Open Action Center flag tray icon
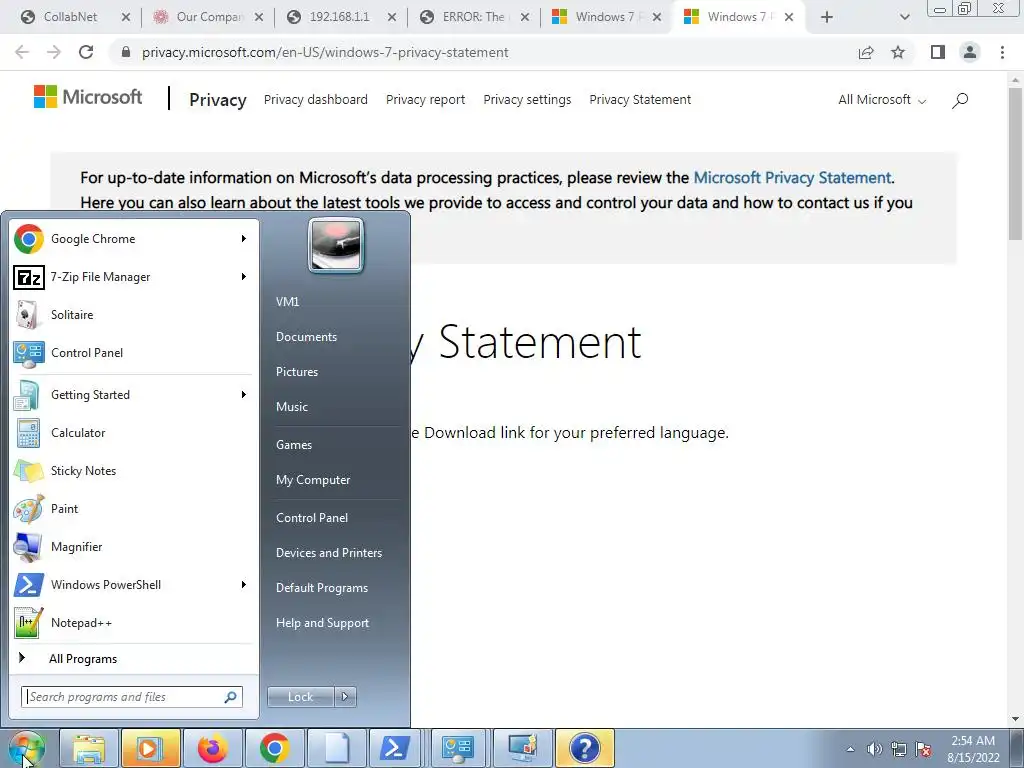This screenshot has width=1024, height=768. pyautogui.click(x=923, y=749)
